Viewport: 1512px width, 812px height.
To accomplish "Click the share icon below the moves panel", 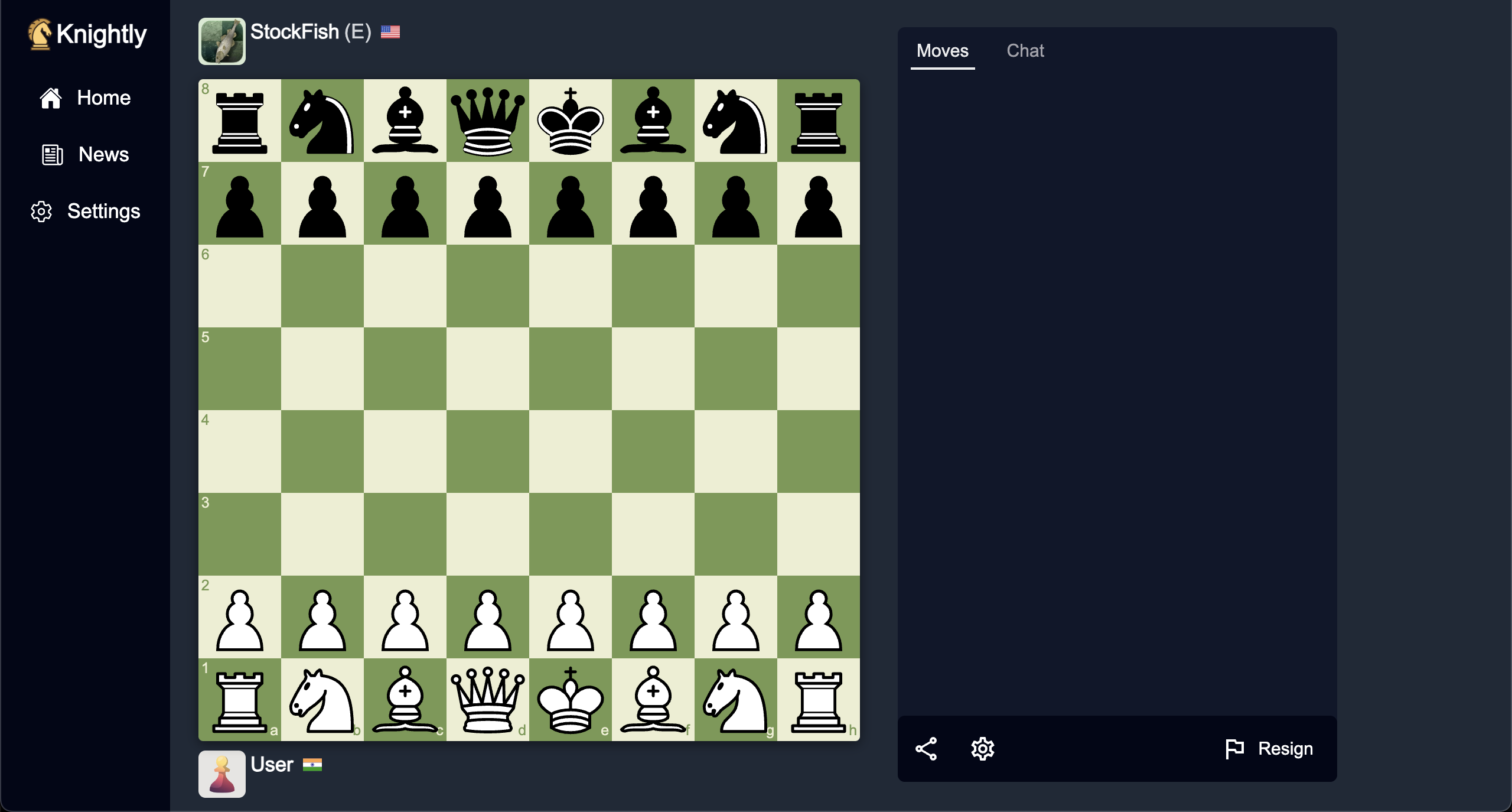I will [926, 749].
